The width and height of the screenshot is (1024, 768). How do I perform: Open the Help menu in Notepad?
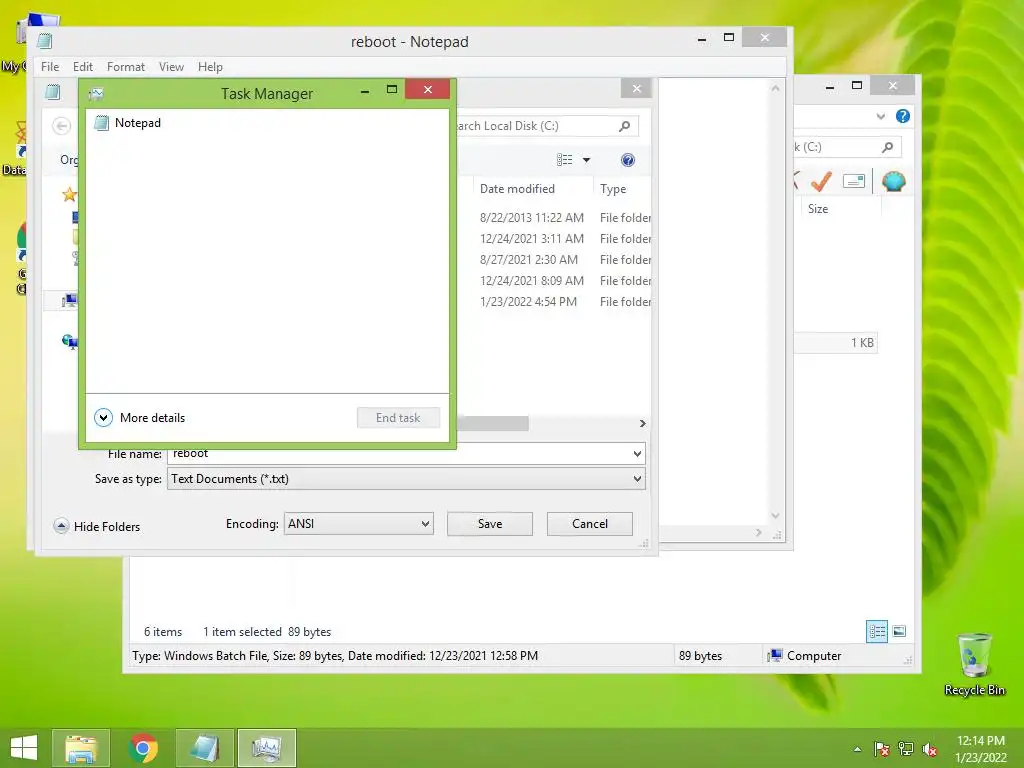pyautogui.click(x=210, y=67)
